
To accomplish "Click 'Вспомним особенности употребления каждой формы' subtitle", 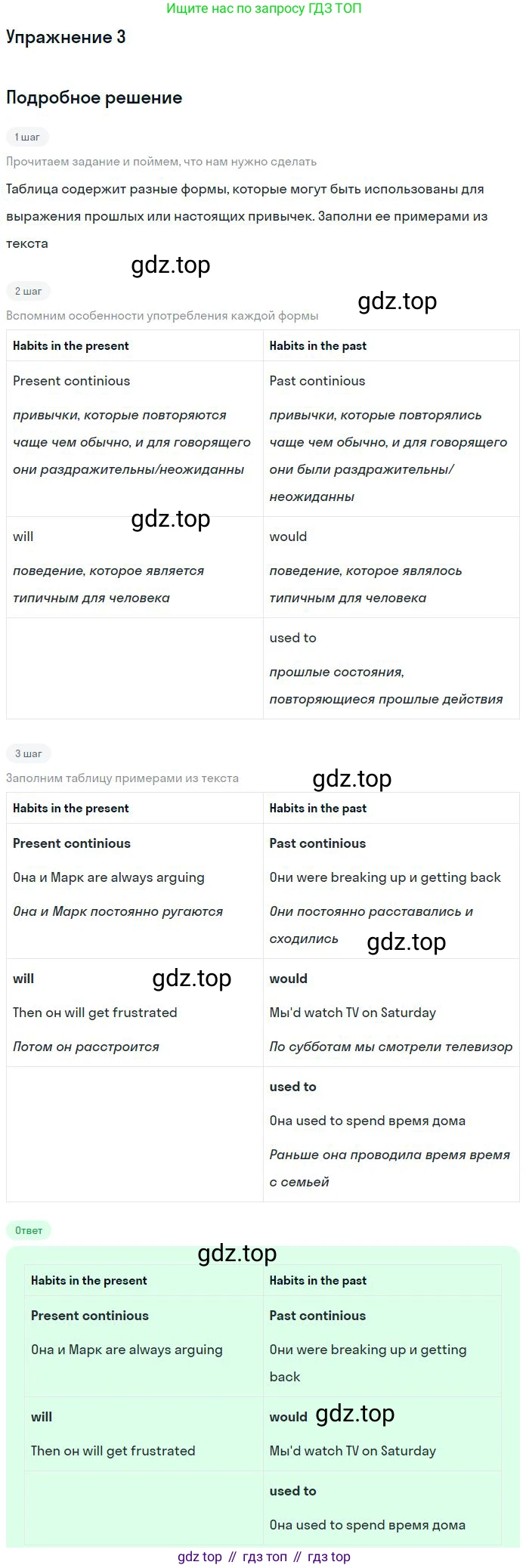I will click(x=162, y=316).
